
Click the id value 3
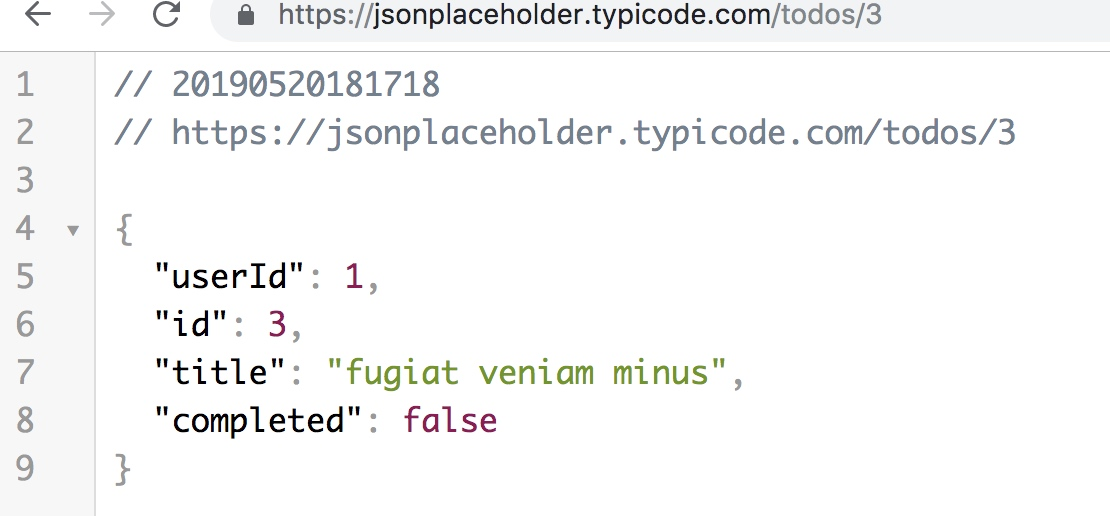click(277, 324)
